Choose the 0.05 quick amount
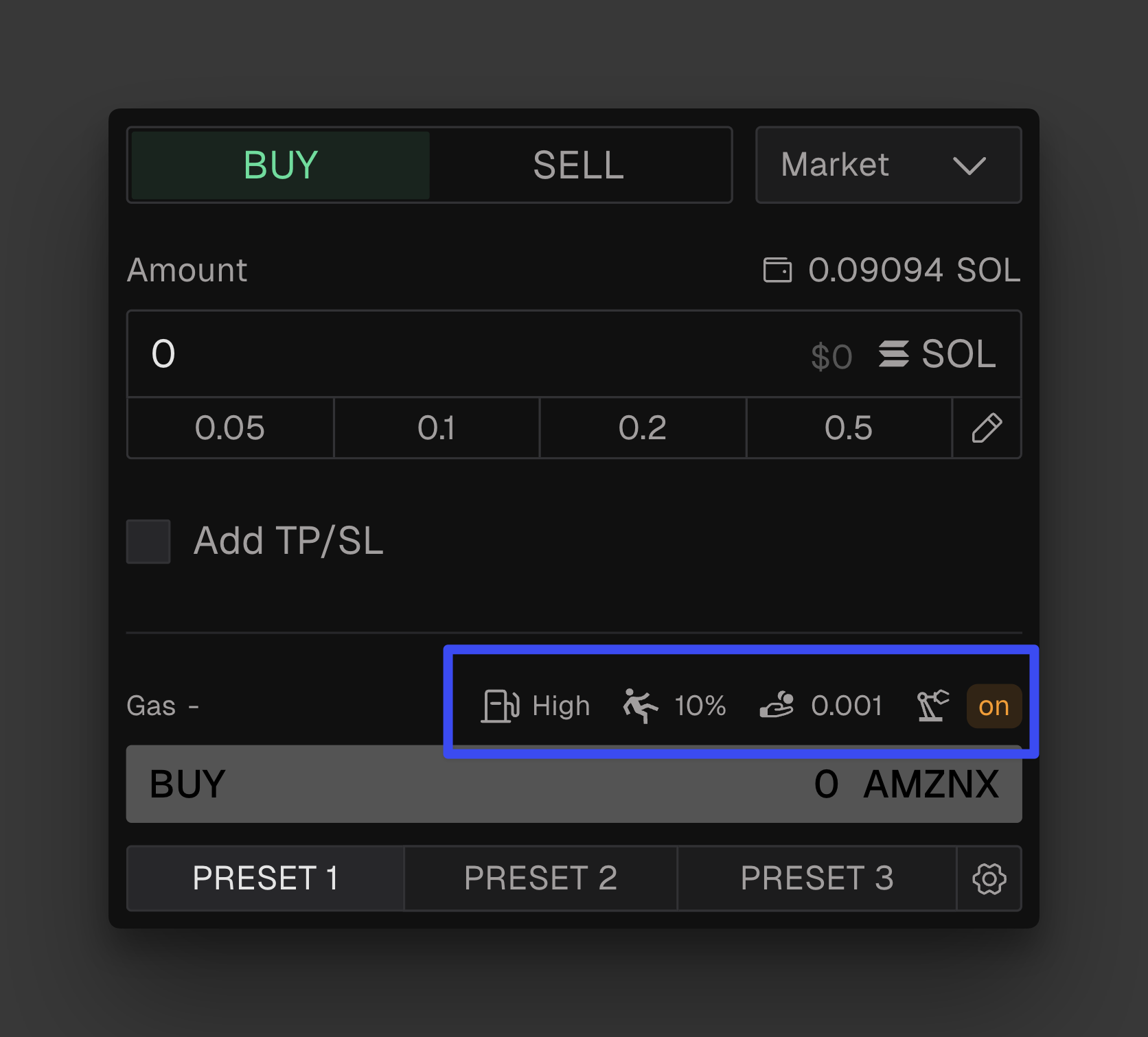The height and width of the screenshot is (1037, 1148). tap(230, 428)
